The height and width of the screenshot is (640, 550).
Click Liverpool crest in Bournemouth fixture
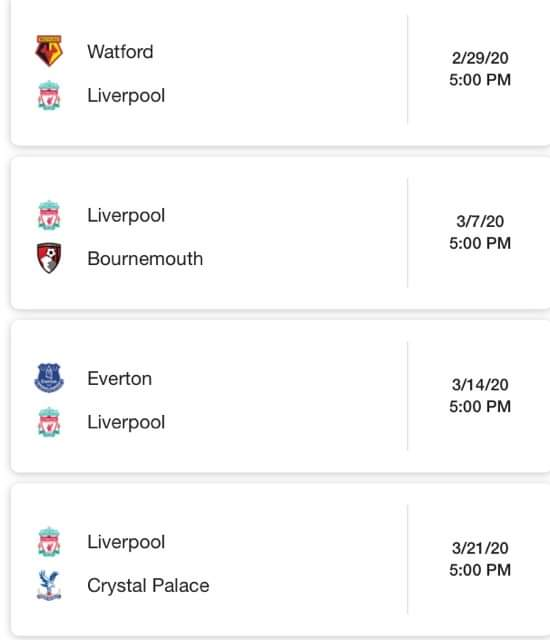click(x=49, y=215)
